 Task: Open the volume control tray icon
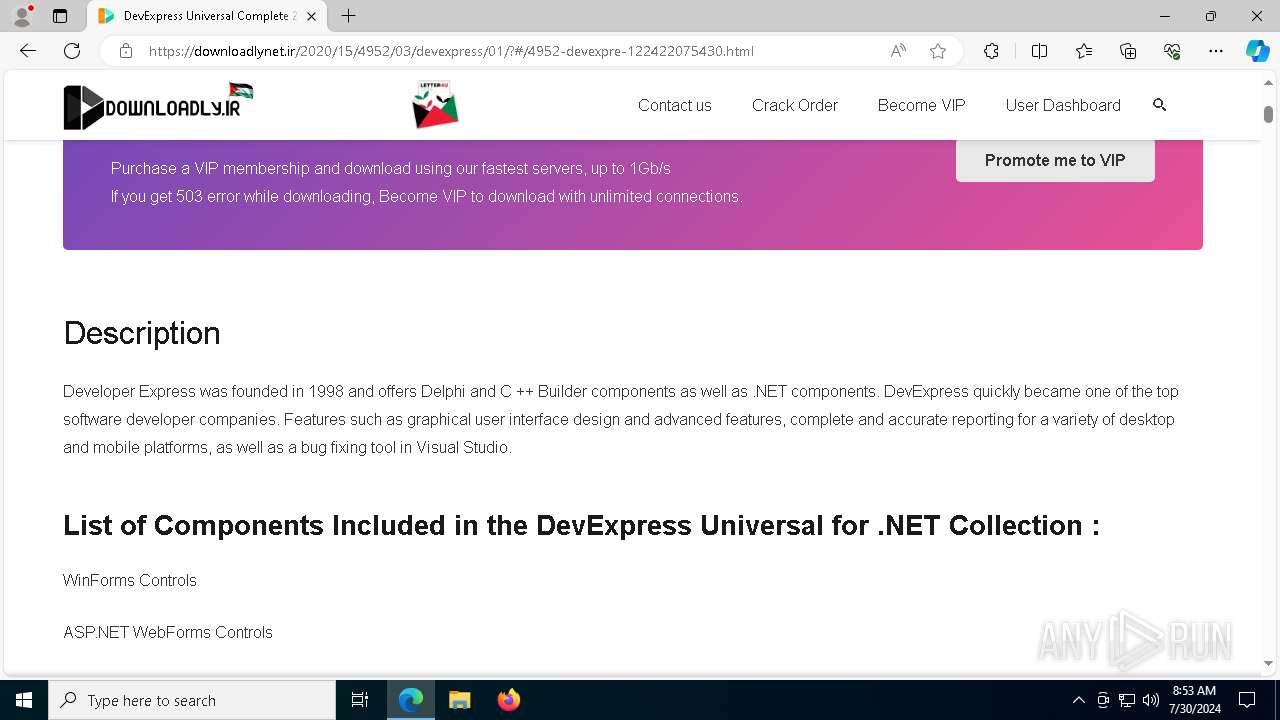point(1151,700)
